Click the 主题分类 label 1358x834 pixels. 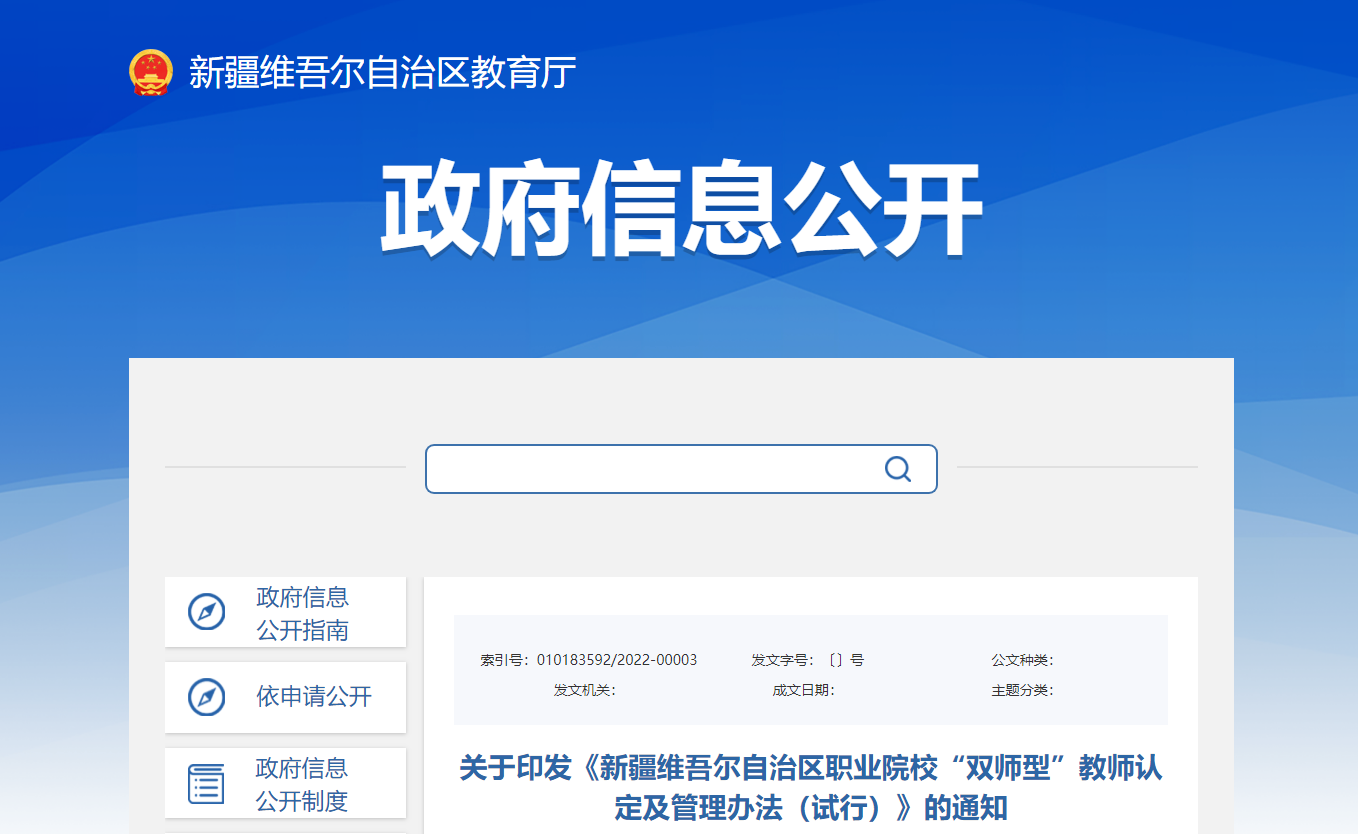pos(1022,690)
